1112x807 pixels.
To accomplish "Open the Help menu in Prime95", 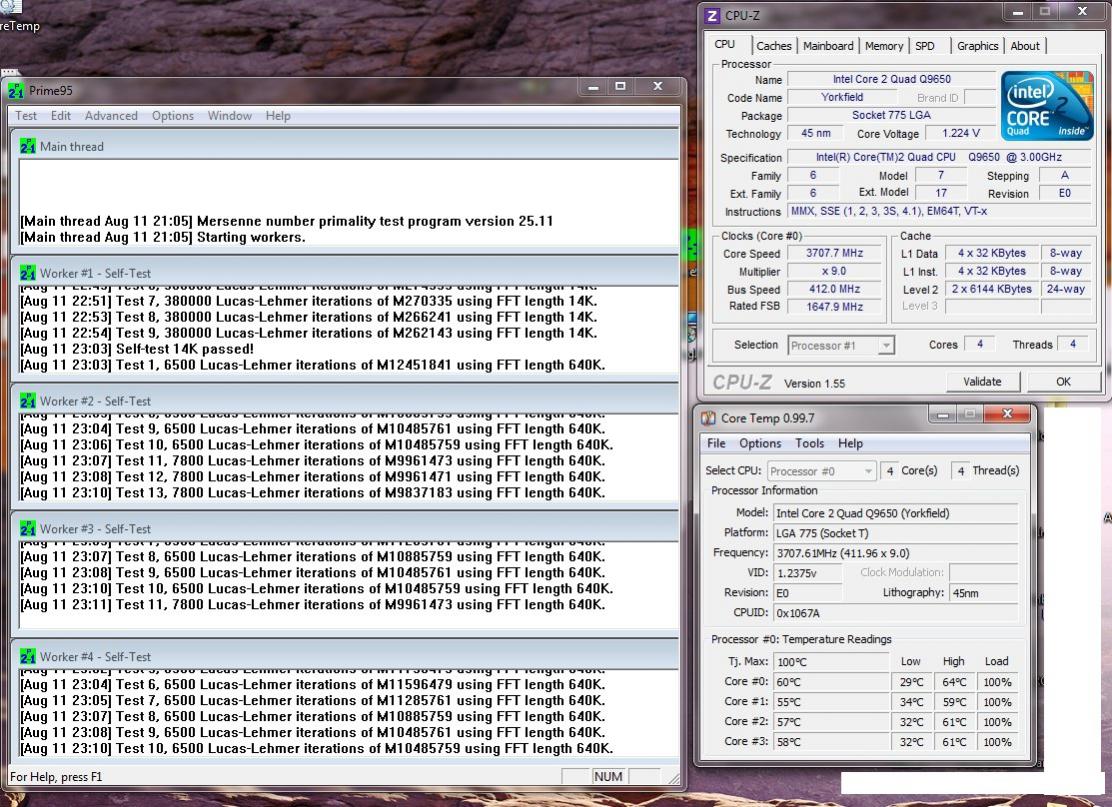I will pyautogui.click(x=278, y=116).
